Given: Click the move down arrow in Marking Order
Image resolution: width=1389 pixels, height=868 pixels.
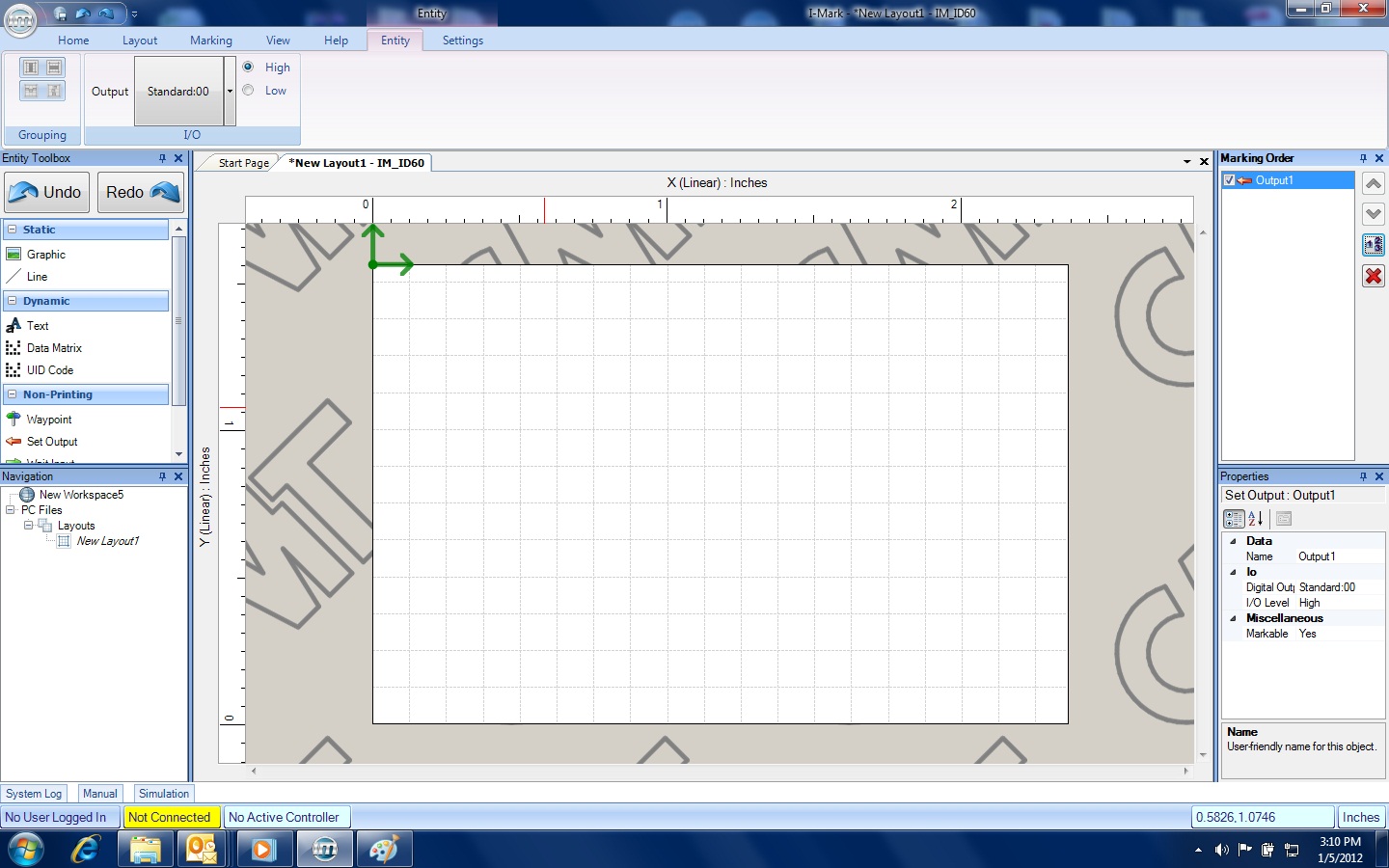Looking at the screenshot, I should (x=1373, y=214).
